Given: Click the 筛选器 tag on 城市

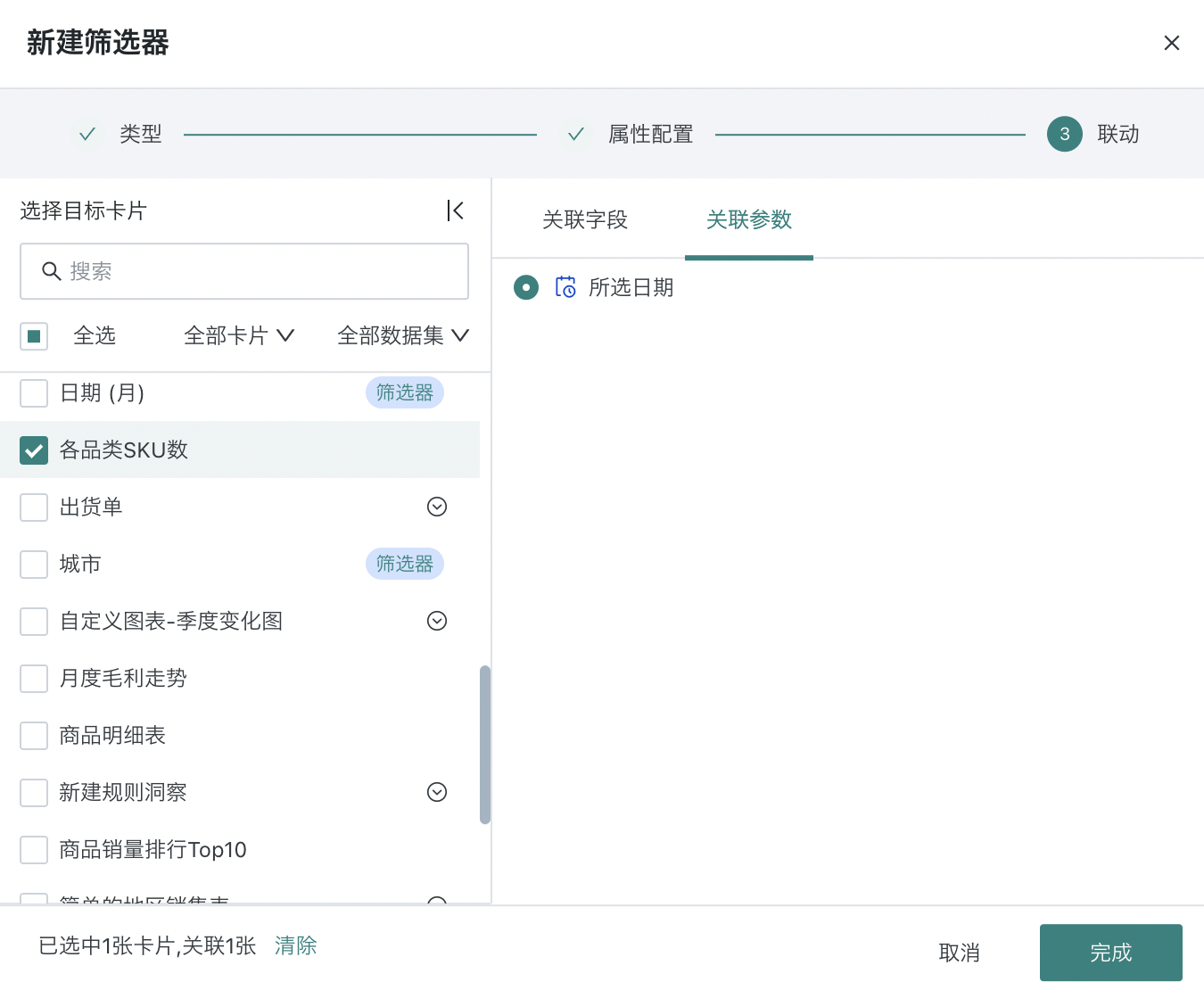Looking at the screenshot, I should pyautogui.click(x=405, y=564).
